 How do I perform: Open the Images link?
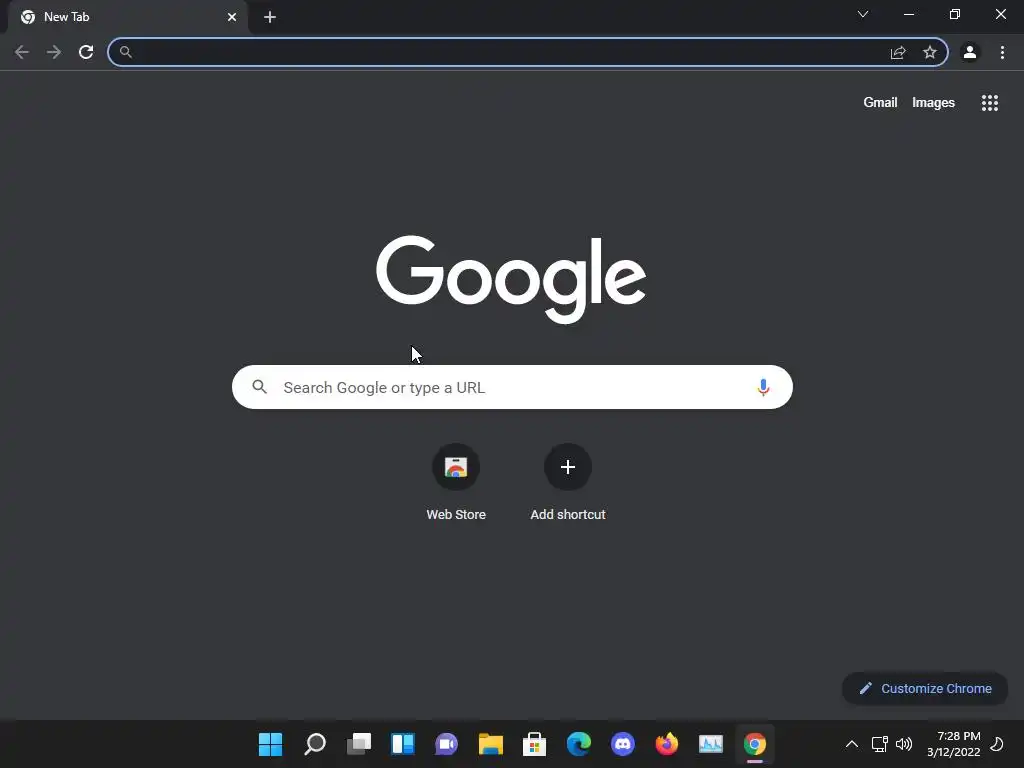click(933, 103)
